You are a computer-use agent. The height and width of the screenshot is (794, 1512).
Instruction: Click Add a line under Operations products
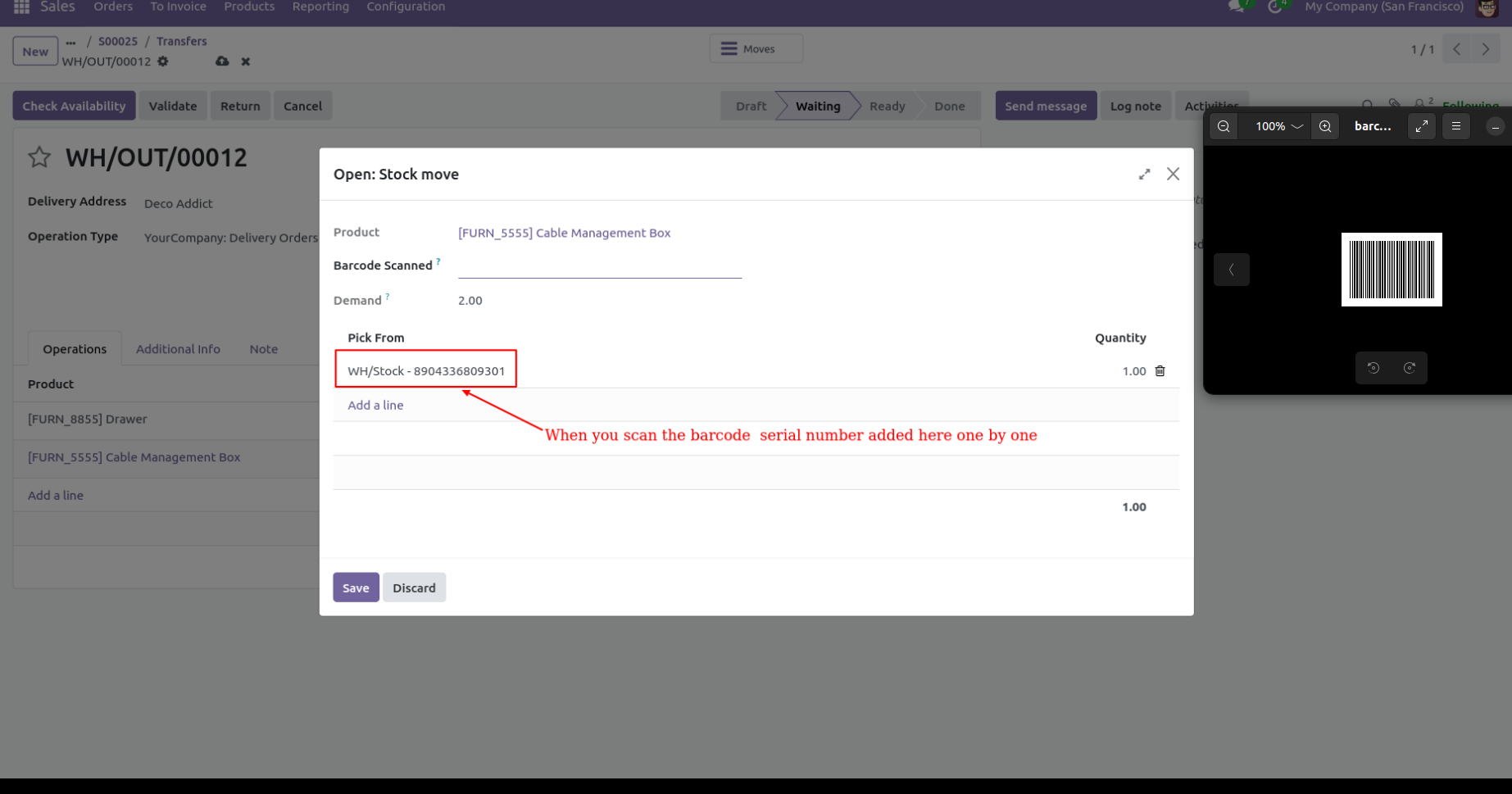click(x=56, y=495)
